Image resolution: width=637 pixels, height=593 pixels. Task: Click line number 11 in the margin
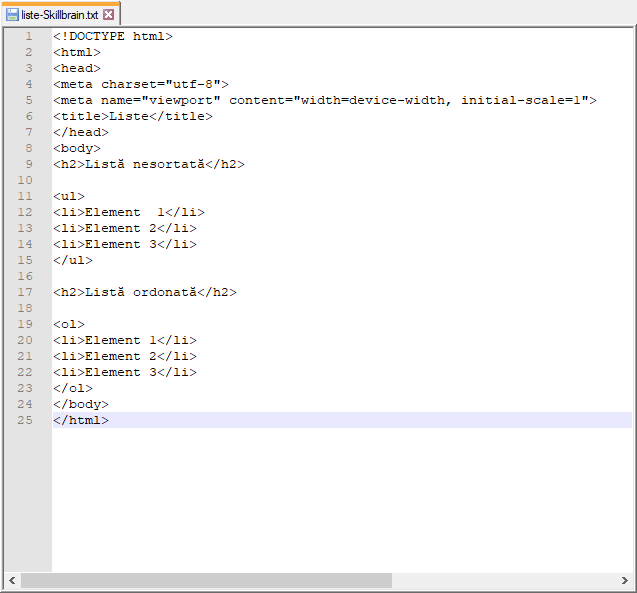coord(25,196)
